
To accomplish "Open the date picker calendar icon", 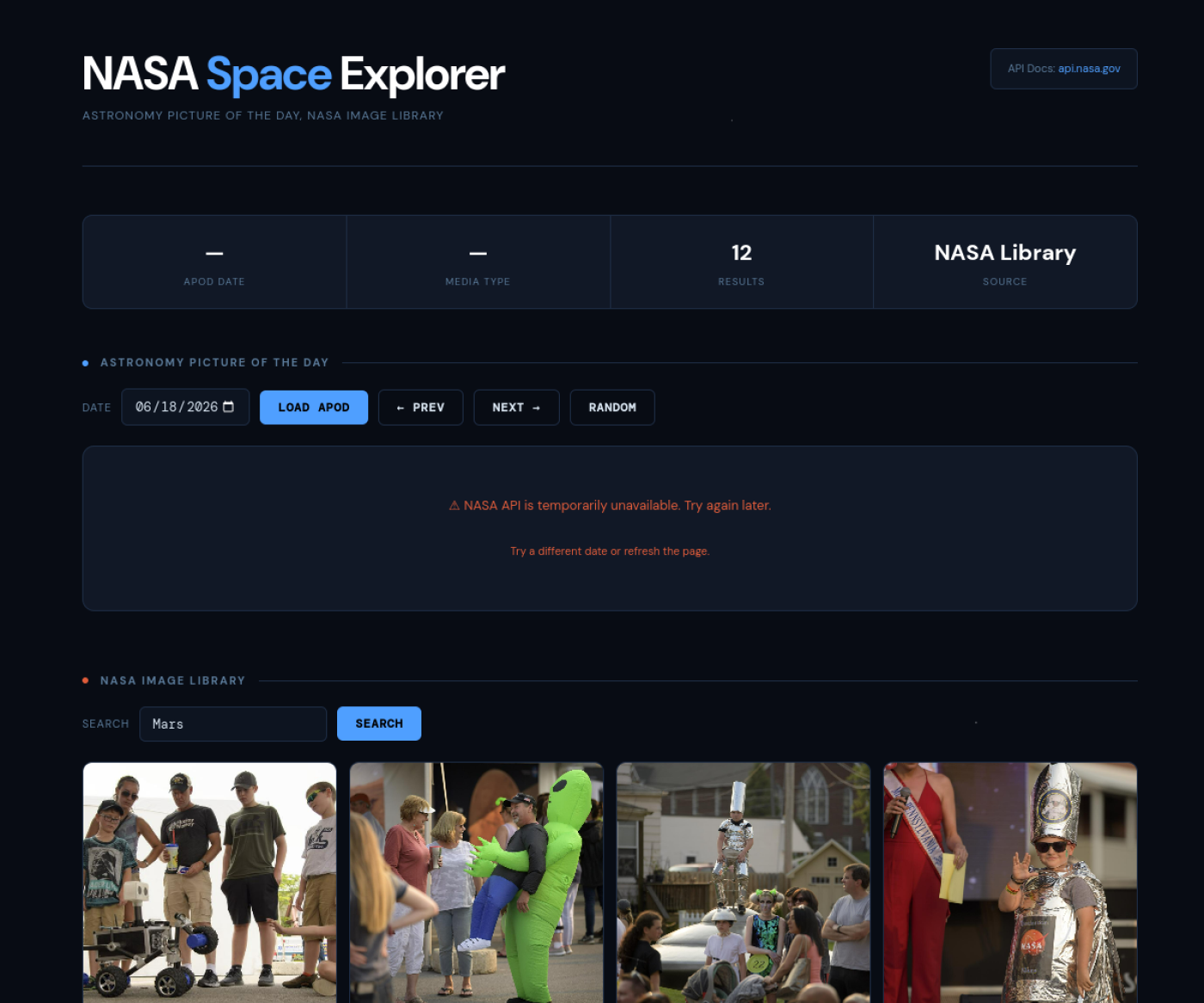I will pyautogui.click(x=228, y=407).
